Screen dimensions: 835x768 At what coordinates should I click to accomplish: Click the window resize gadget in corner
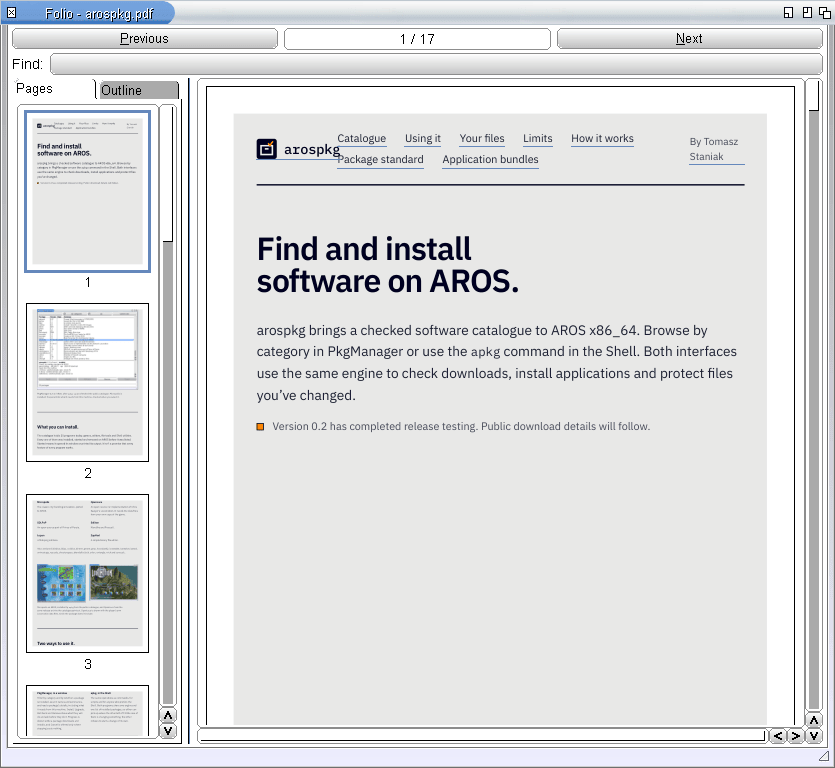[x=824, y=756]
